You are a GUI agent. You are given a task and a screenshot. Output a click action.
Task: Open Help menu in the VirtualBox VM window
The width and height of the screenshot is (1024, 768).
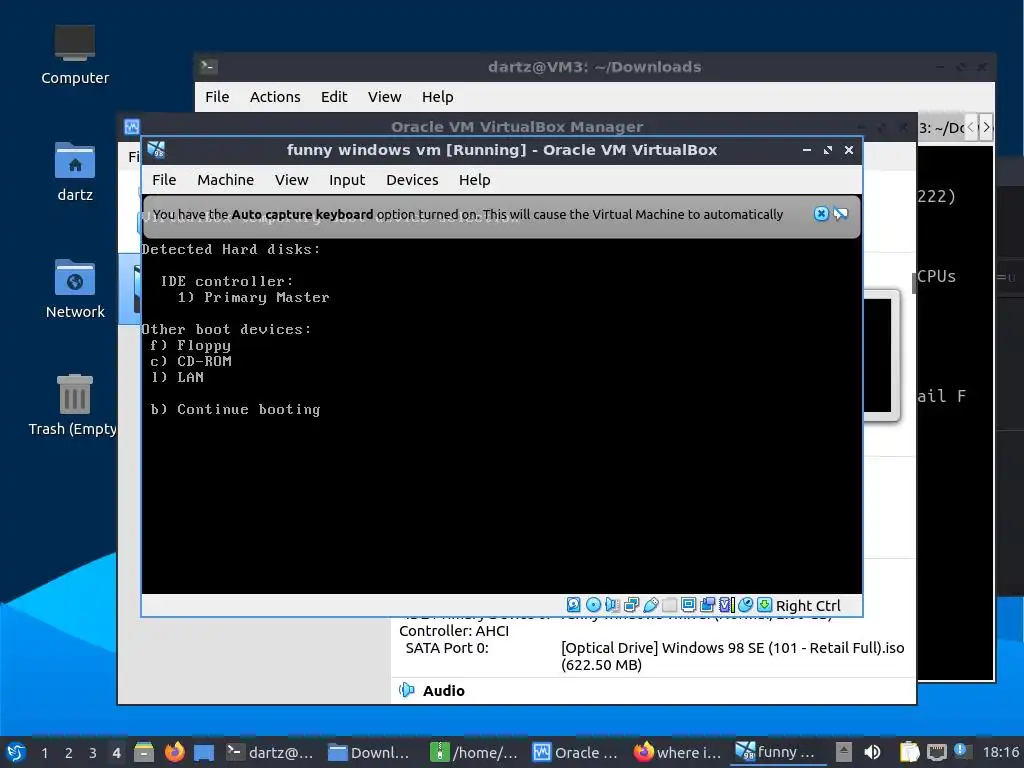(x=474, y=180)
